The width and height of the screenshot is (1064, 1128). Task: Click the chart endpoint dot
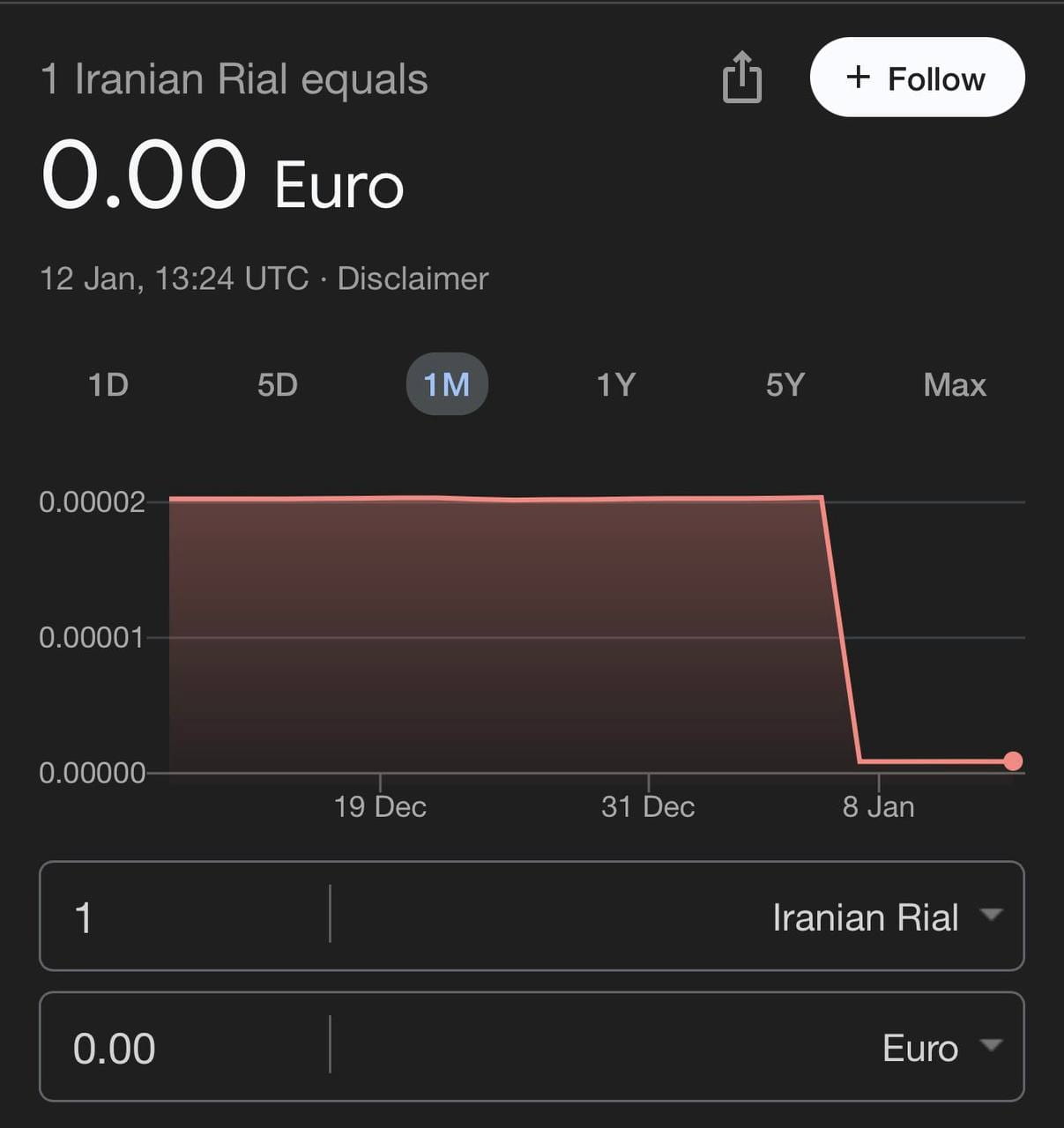point(1013,761)
